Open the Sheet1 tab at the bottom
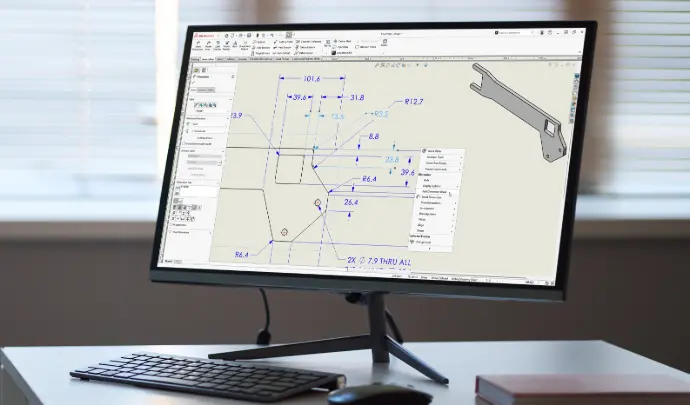This screenshot has width=690, height=405. pyautogui.click(x=177, y=261)
